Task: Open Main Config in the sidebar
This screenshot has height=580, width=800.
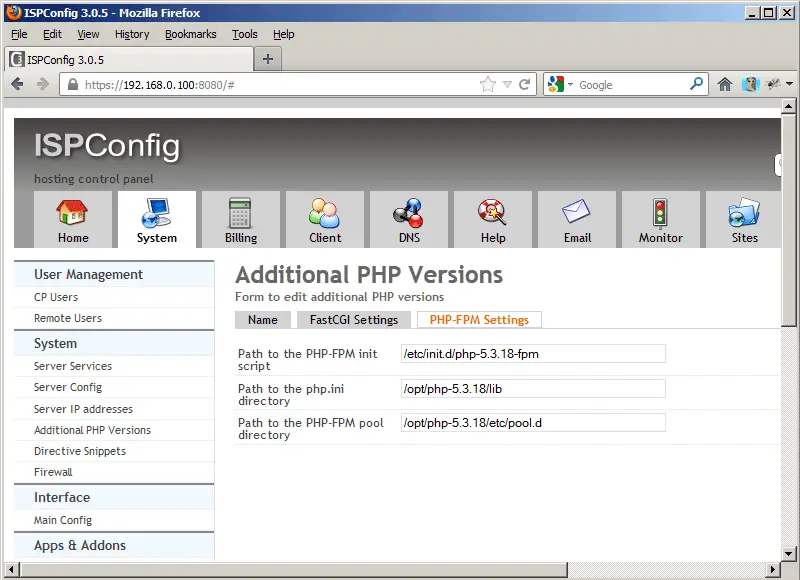Action: [x=63, y=520]
